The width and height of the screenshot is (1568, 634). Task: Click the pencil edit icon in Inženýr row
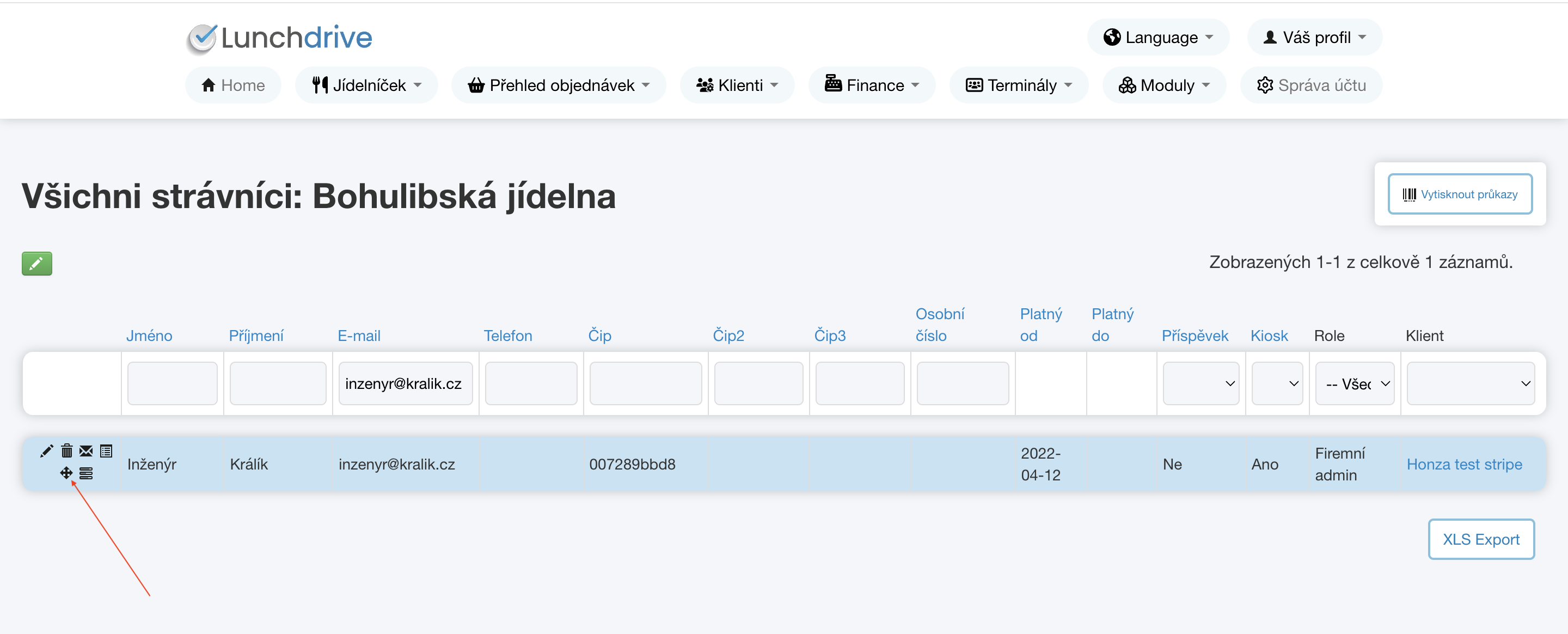coord(46,450)
